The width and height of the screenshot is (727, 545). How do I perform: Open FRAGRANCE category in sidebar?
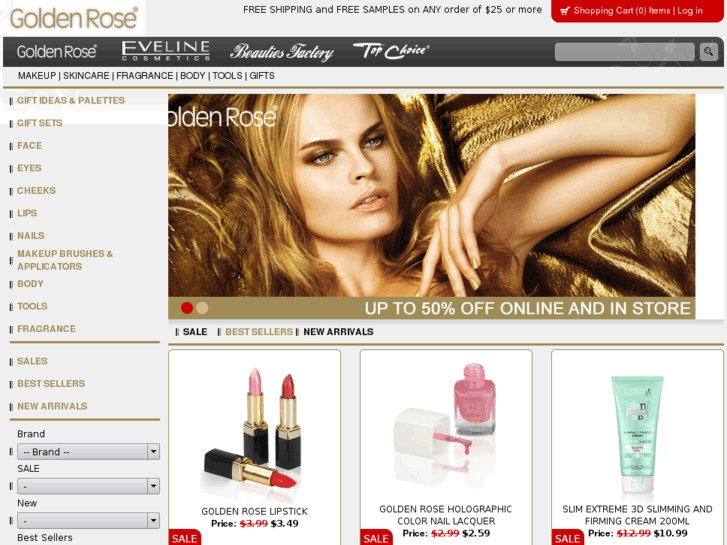click(x=46, y=329)
